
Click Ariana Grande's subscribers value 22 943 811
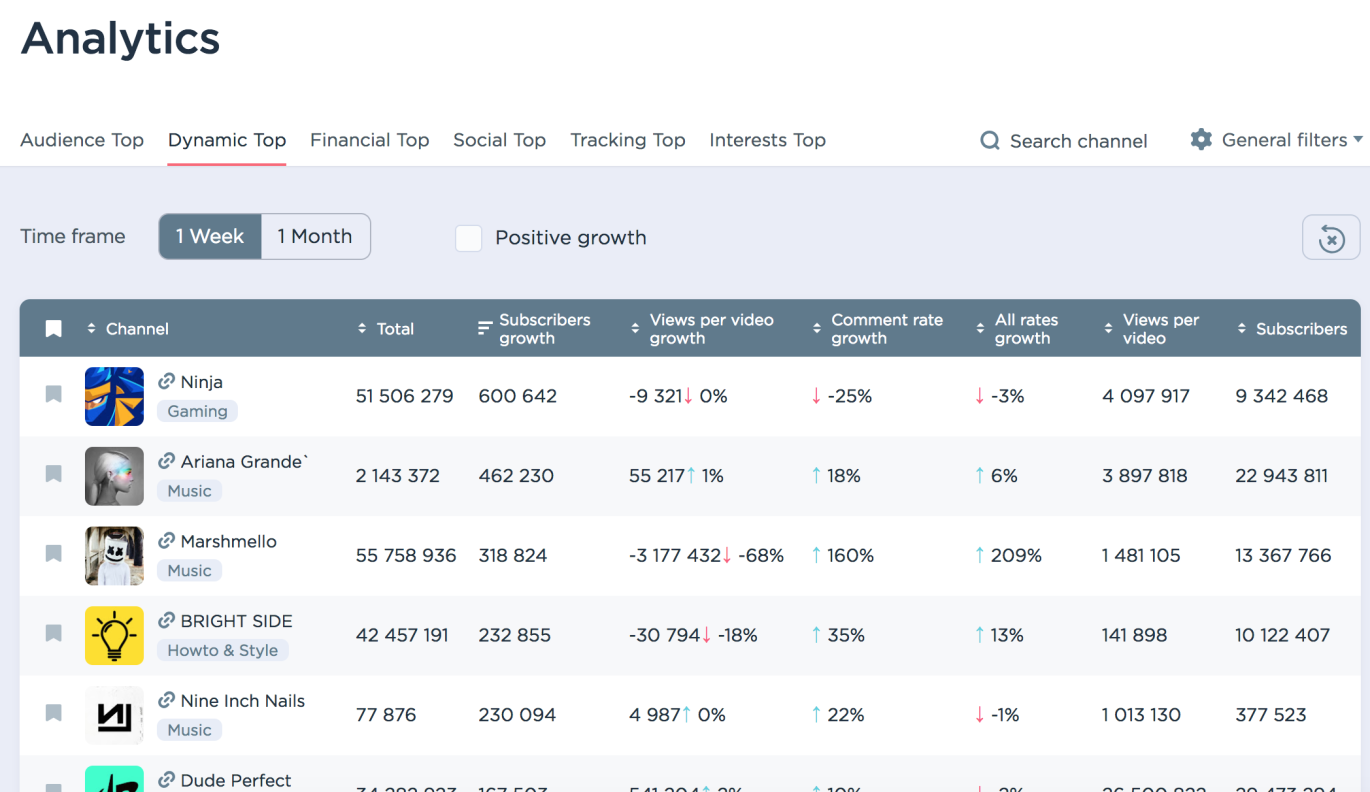(x=1282, y=476)
